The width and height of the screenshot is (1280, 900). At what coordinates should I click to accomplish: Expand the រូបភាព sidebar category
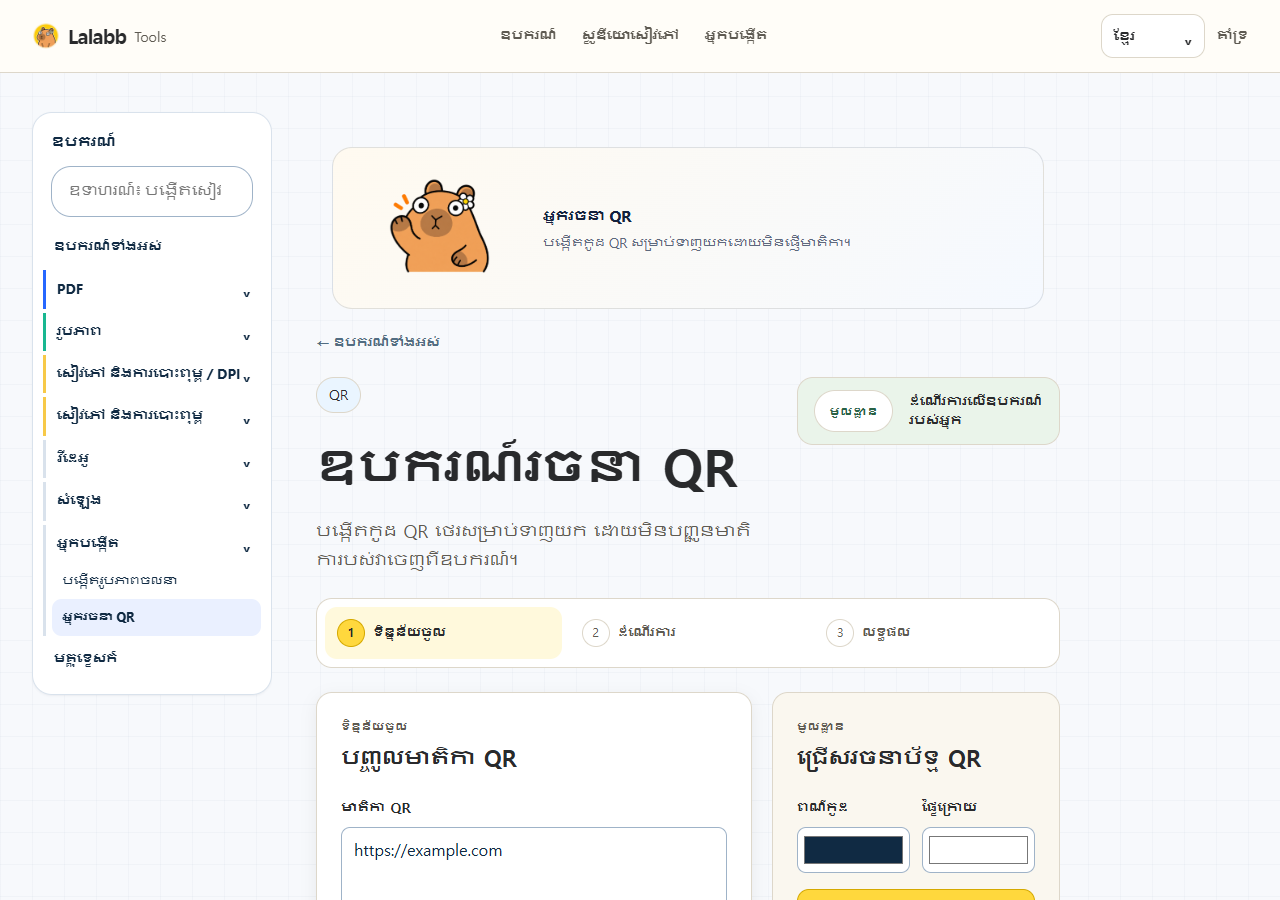[x=152, y=331]
